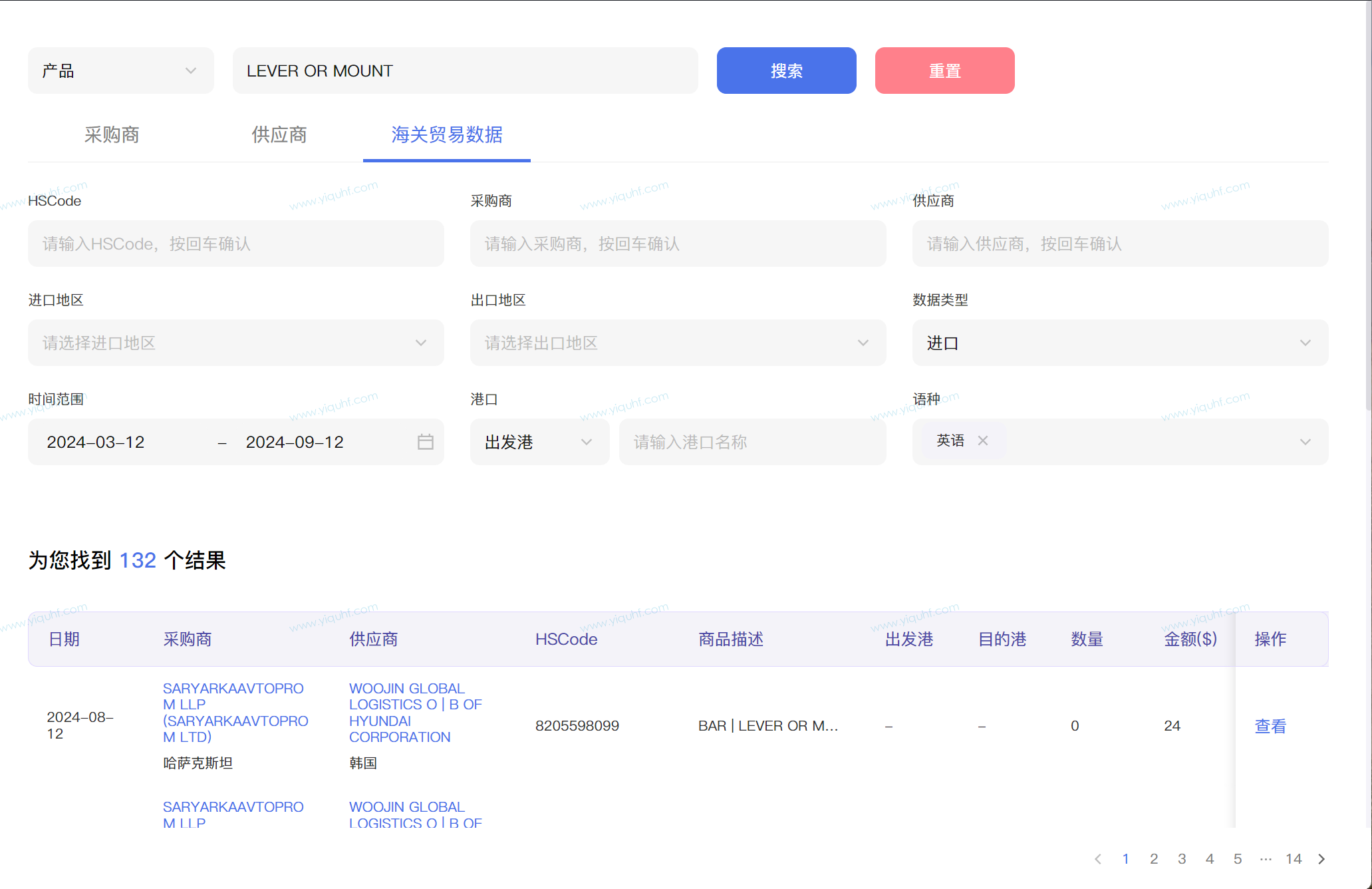Go to page 5
Viewport: 1372px width, 889px height.
pyautogui.click(x=1238, y=859)
